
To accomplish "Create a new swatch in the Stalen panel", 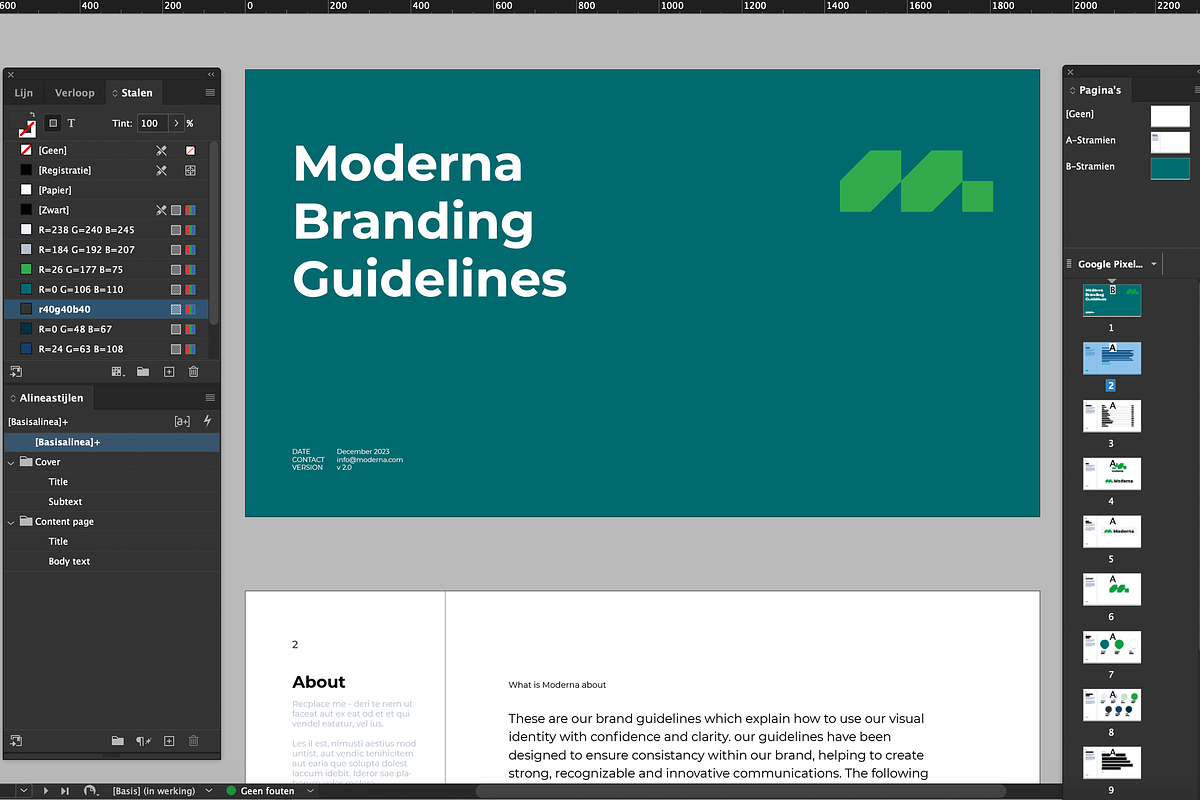I will click(x=168, y=371).
